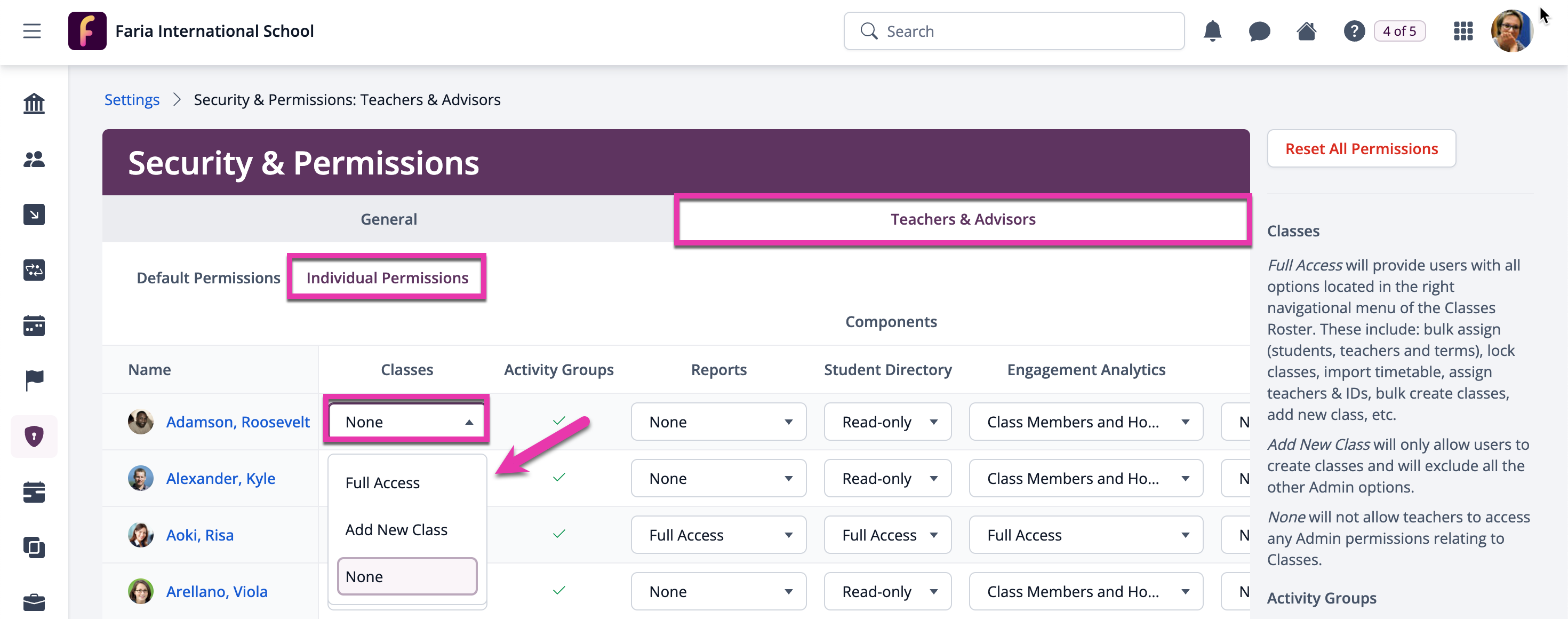The width and height of the screenshot is (1568, 619).
Task: Open Engagement Analytics dropdown for Aoki
Action: pyautogui.click(x=1086, y=535)
